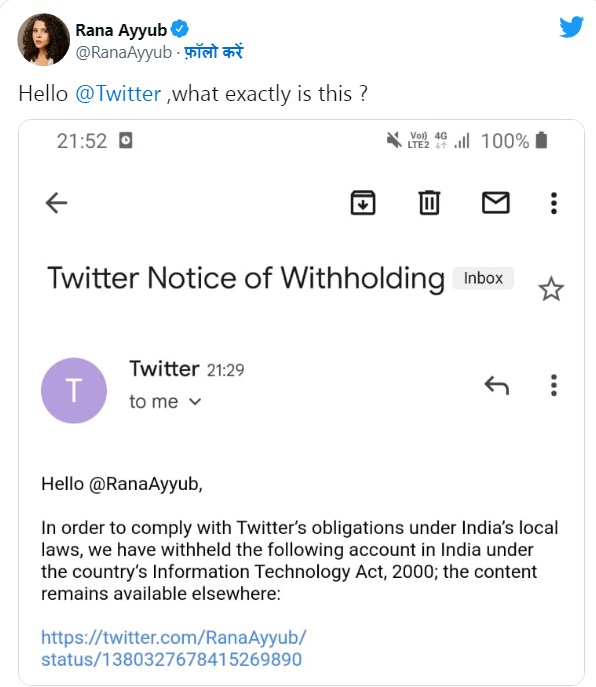596x687 pixels.
Task: Reply to the Twitter message using the reply arrow
Action: coord(497,386)
